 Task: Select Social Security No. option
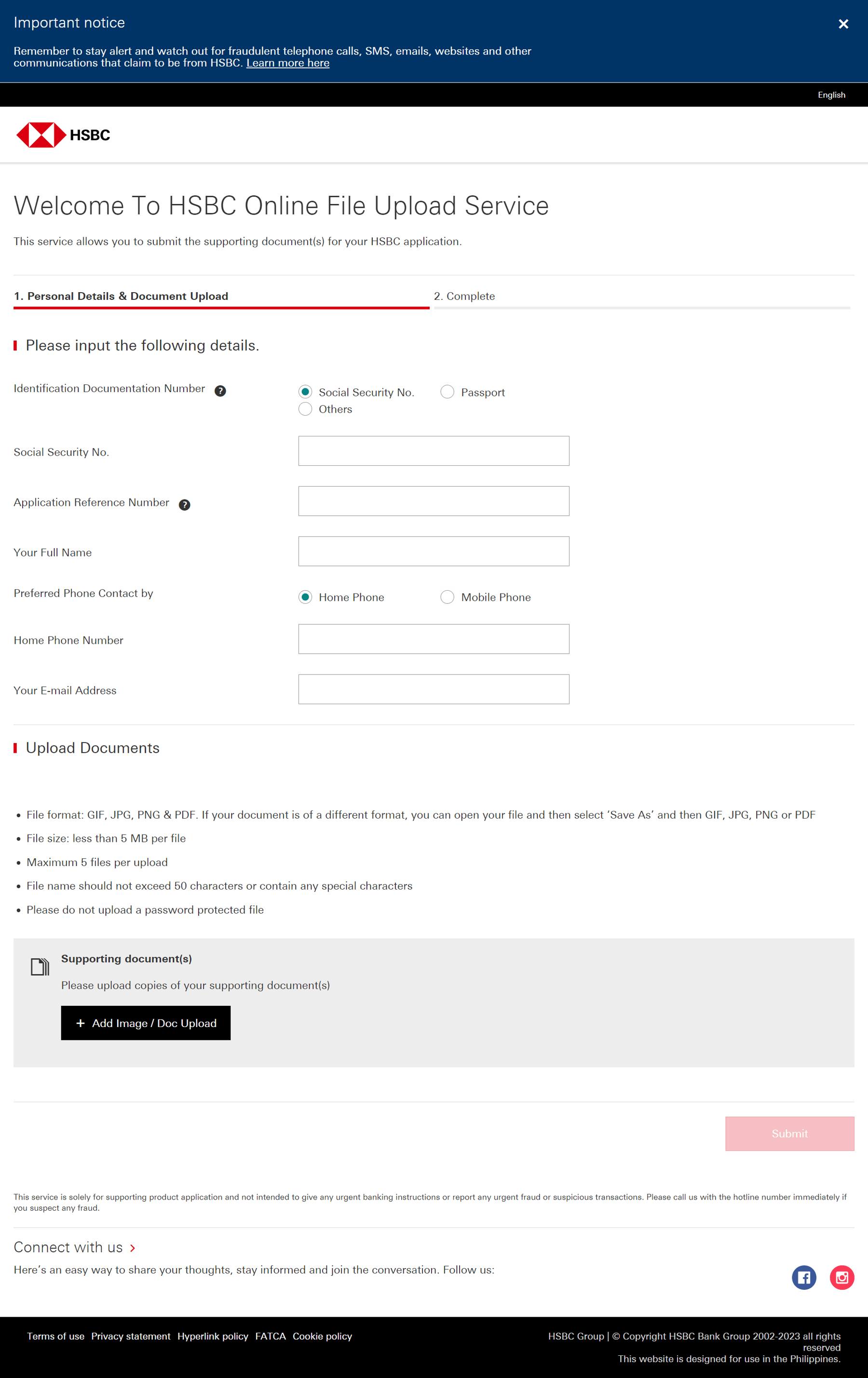pyautogui.click(x=306, y=392)
